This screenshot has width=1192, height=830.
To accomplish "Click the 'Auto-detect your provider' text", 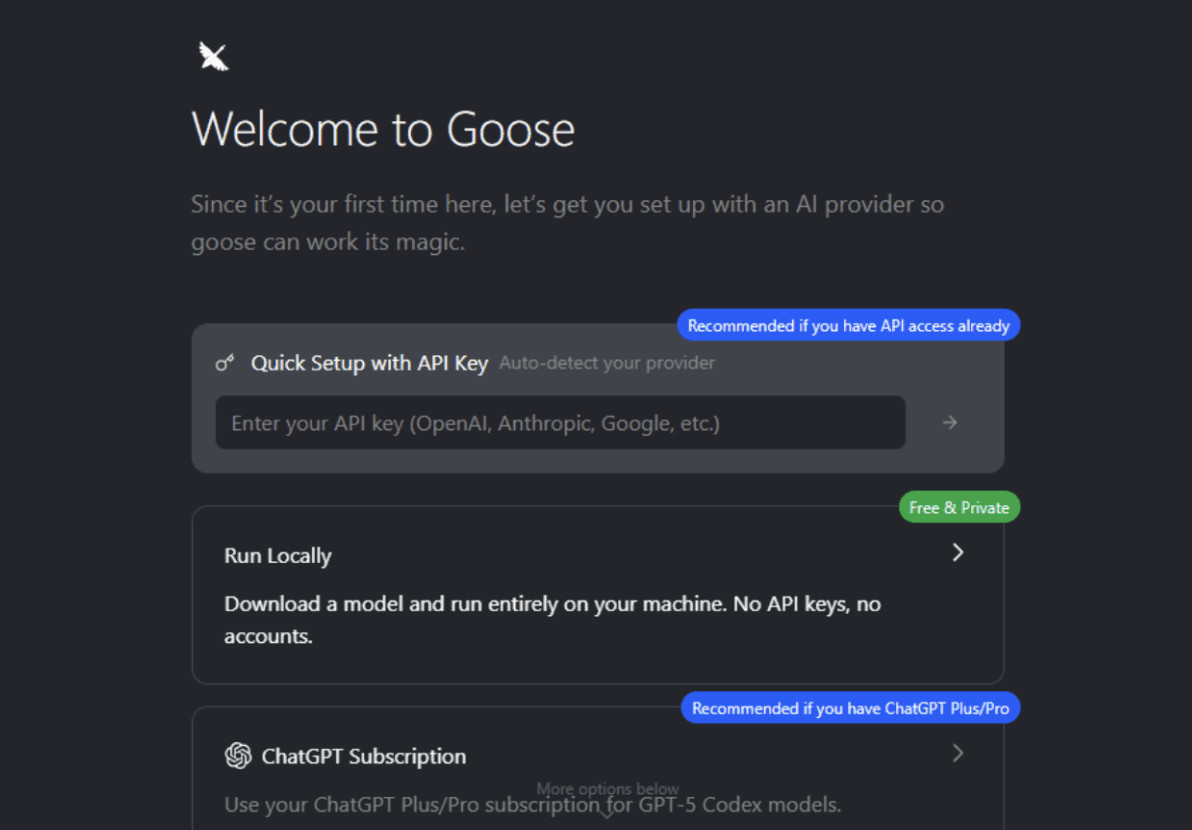I will tap(606, 363).
